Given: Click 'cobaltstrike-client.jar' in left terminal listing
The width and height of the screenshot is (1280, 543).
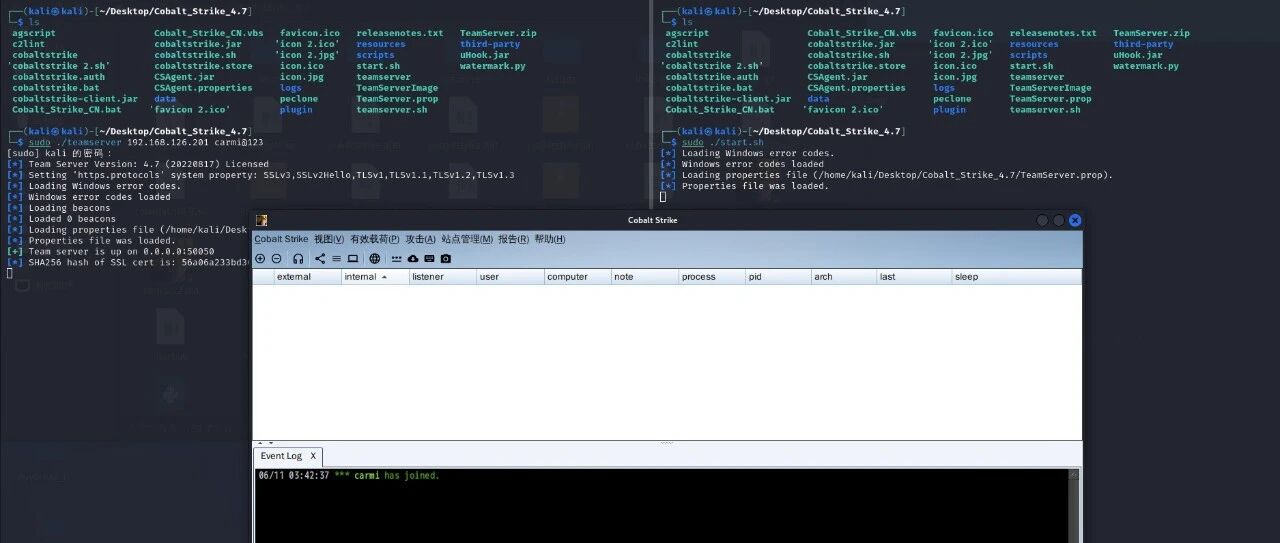Looking at the screenshot, I should pyautogui.click(x=75, y=99).
